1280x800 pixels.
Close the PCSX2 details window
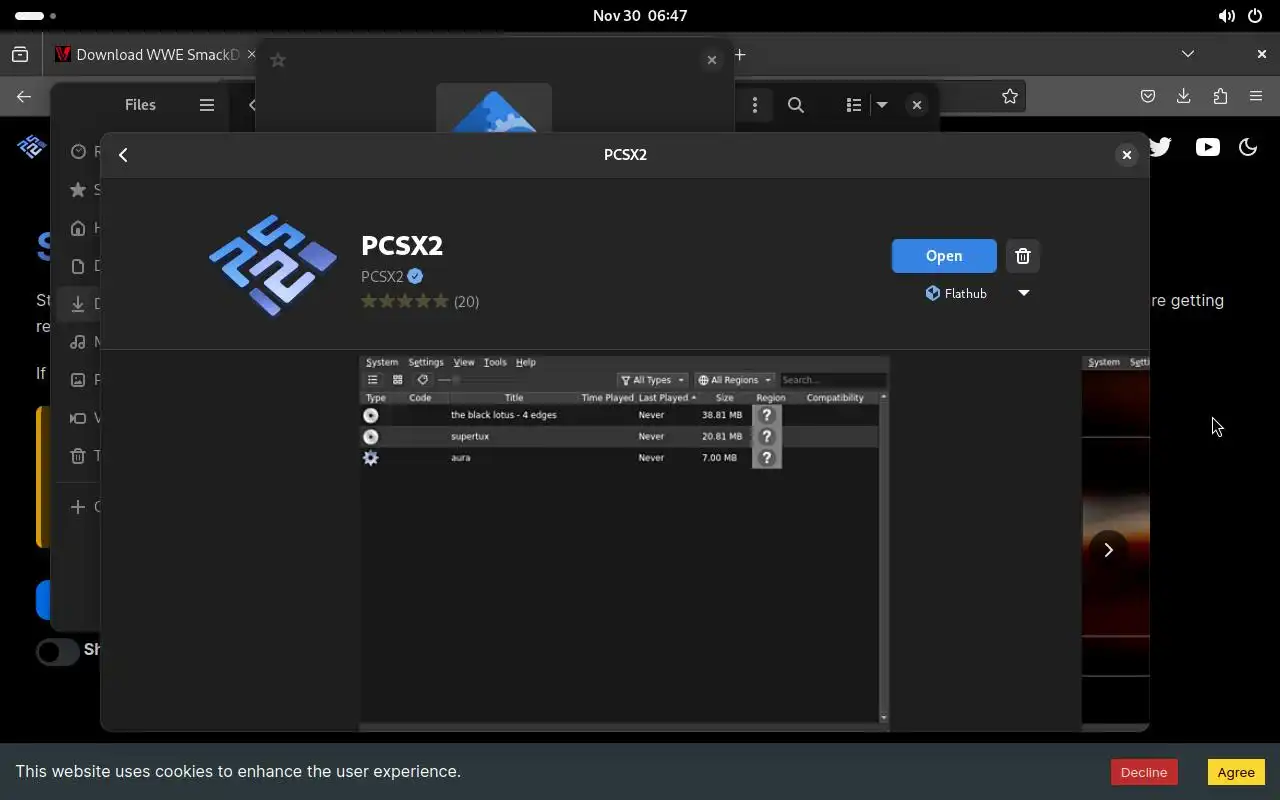pos(1126,155)
